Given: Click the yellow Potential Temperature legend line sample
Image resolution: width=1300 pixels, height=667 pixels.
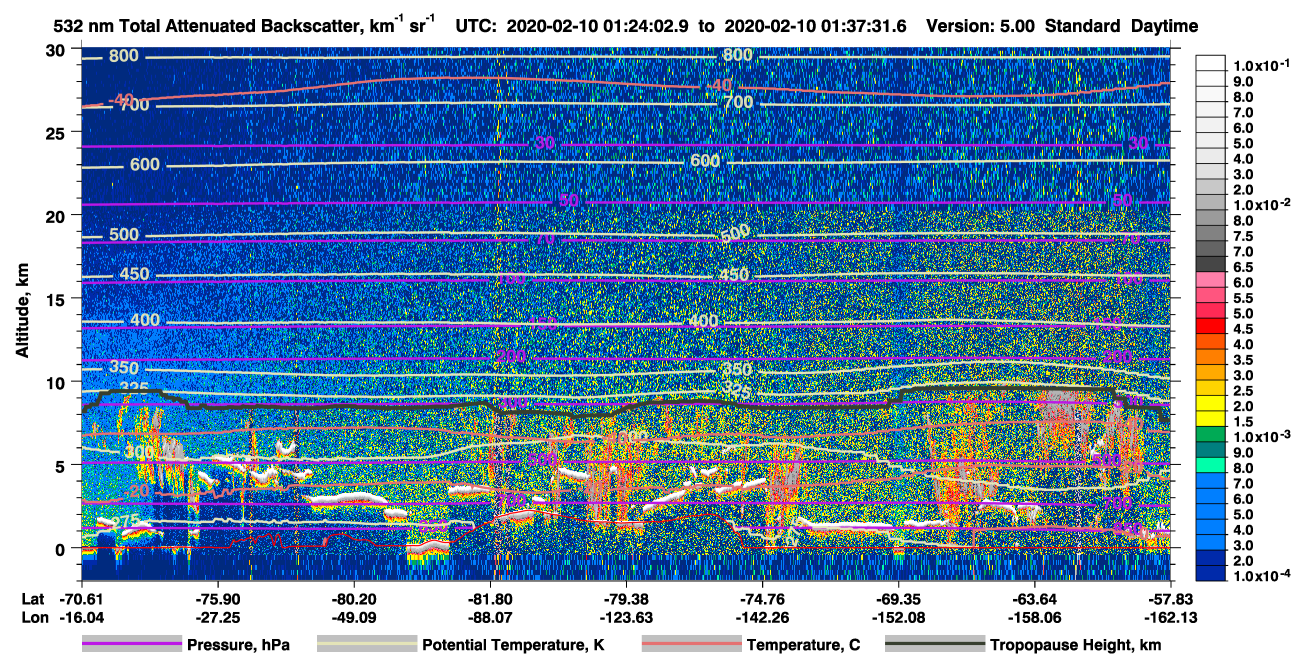Looking at the screenshot, I should (x=366, y=645).
